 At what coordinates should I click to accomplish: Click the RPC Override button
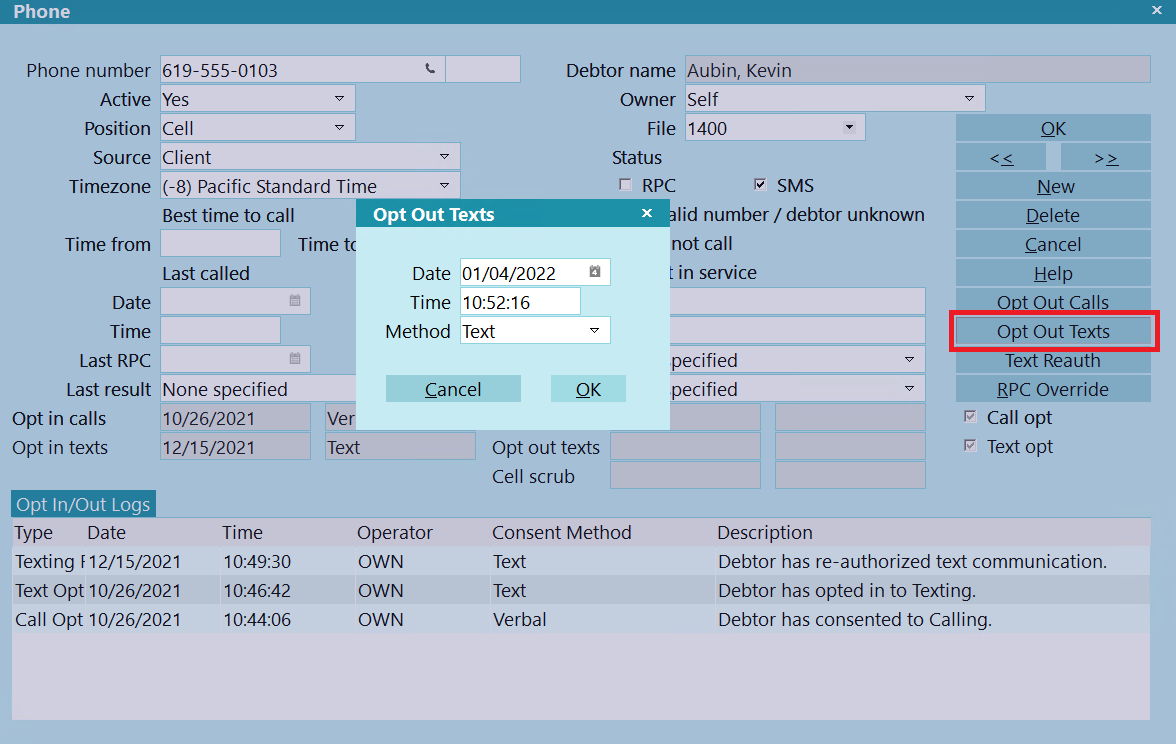(1053, 389)
